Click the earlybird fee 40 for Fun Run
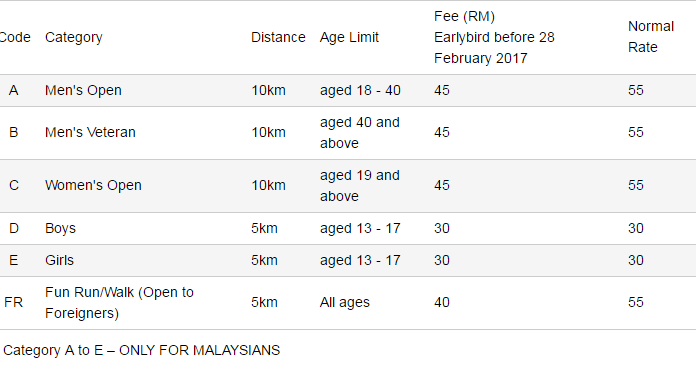 (x=442, y=303)
